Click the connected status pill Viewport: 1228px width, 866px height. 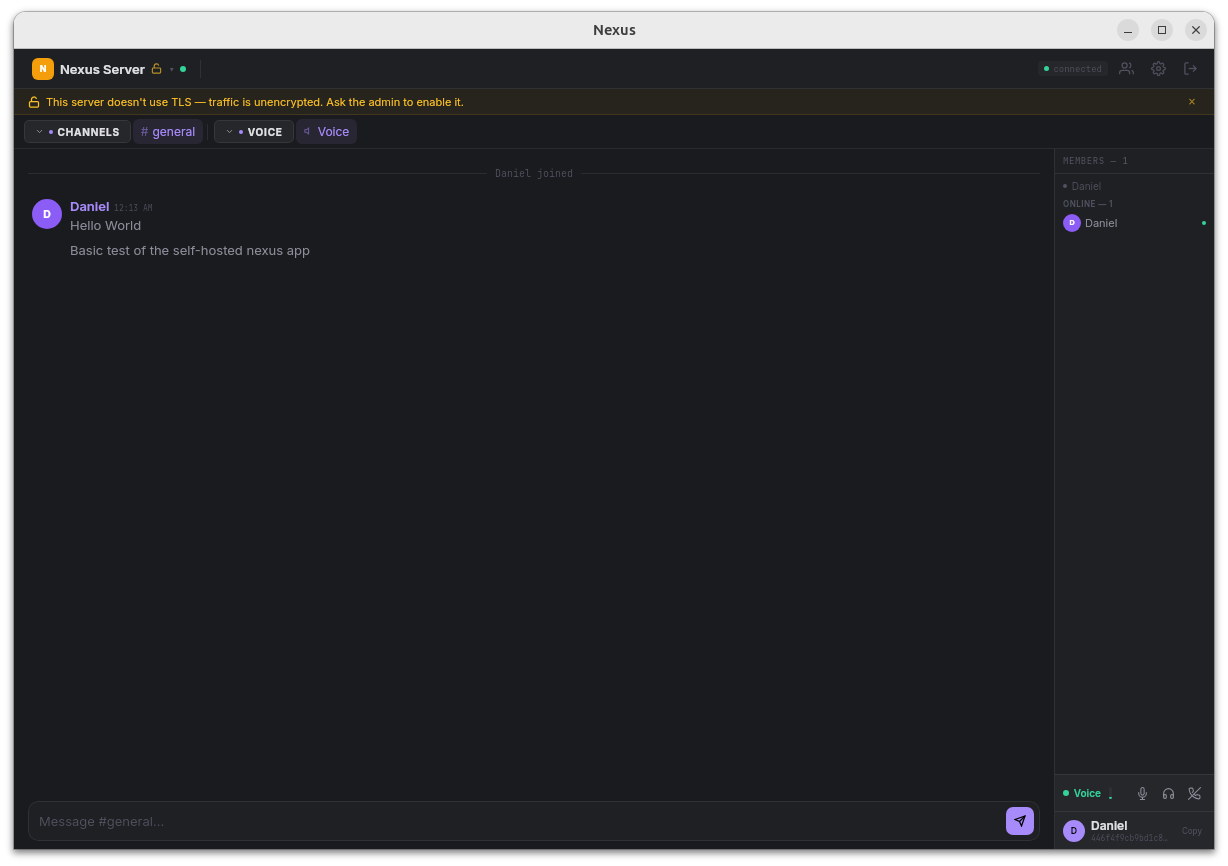tap(1071, 68)
